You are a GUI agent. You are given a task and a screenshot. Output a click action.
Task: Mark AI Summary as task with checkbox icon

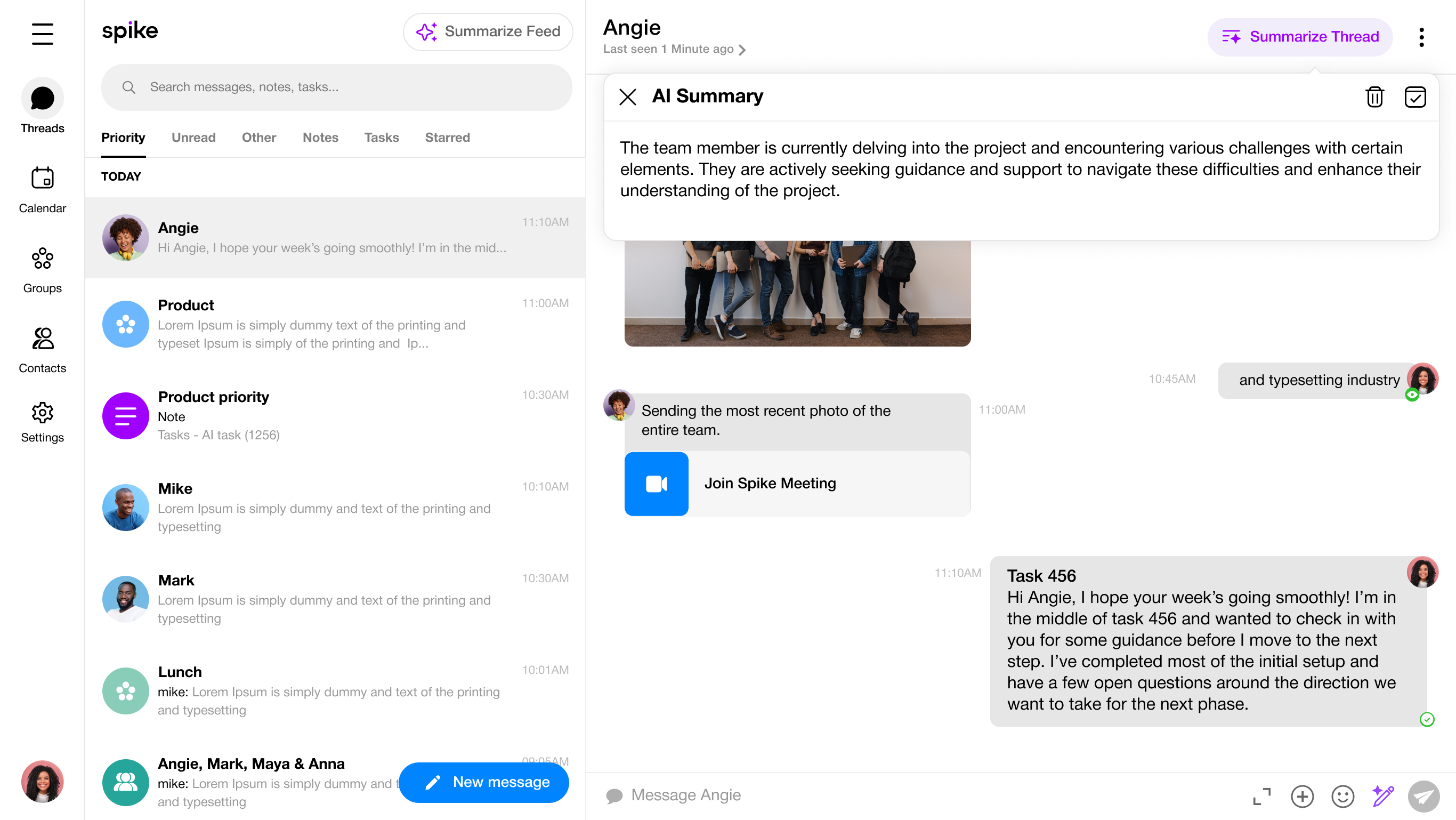(1415, 97)
